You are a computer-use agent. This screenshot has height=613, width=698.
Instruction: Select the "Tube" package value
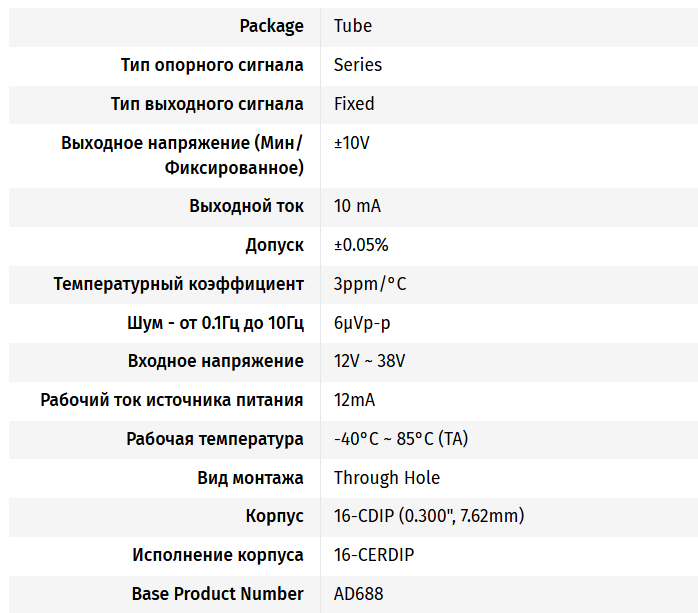pyautogui.click(x=353, y=26)
